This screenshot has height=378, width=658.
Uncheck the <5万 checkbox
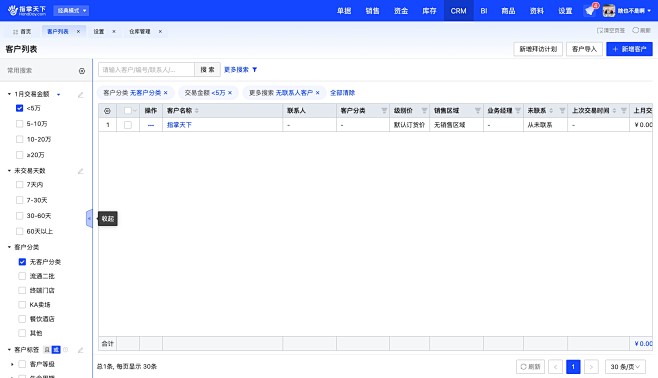coord(19,108)
